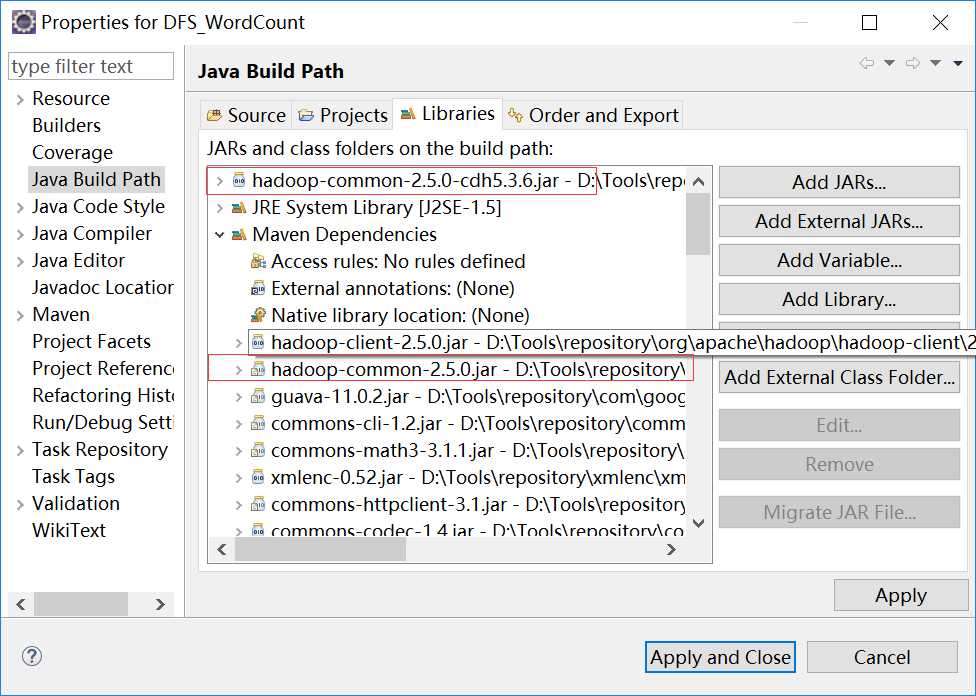Open the Order and Export tab
The width and height of the screenshot is (976, 696).
pos(593,115)
